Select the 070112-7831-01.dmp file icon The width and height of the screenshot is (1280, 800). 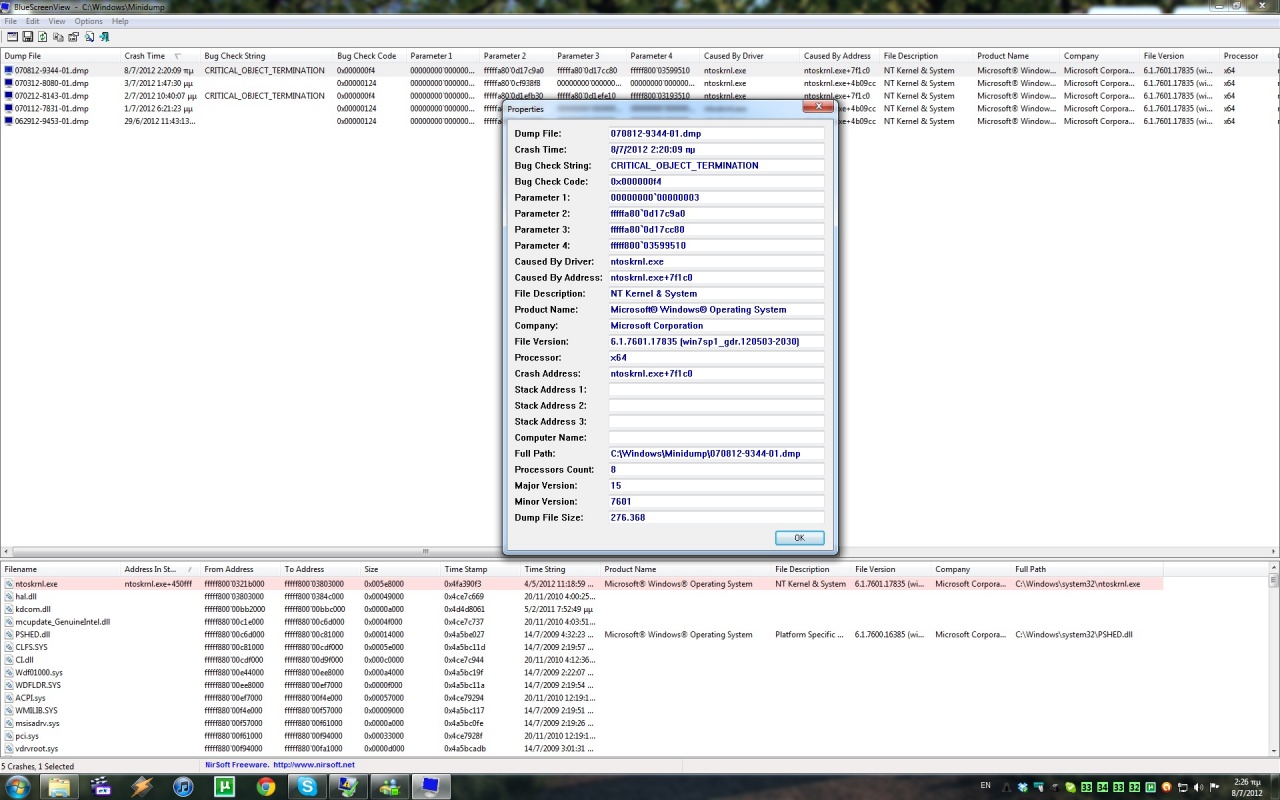(8, 108)
